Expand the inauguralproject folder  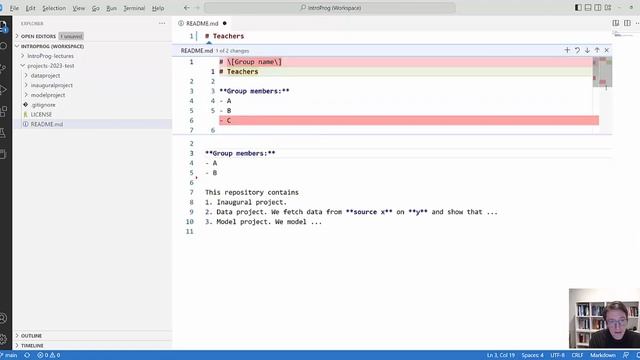(x=51, y=85)
